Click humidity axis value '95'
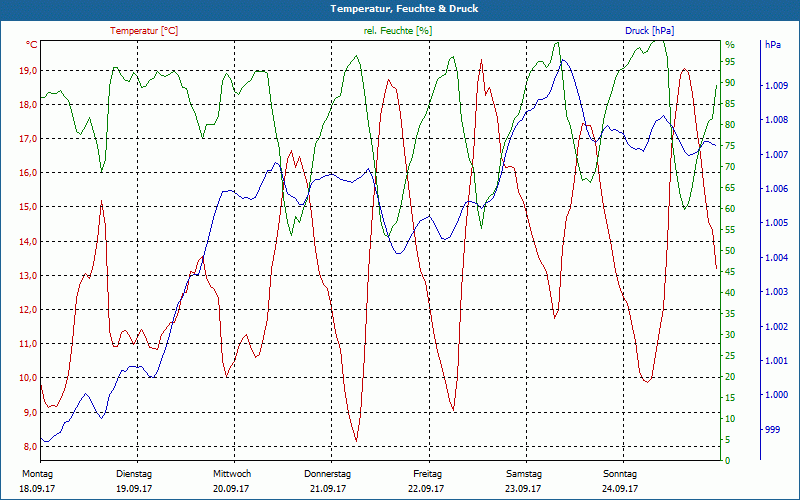Screen dimensions: 800x500 (730, 62)
